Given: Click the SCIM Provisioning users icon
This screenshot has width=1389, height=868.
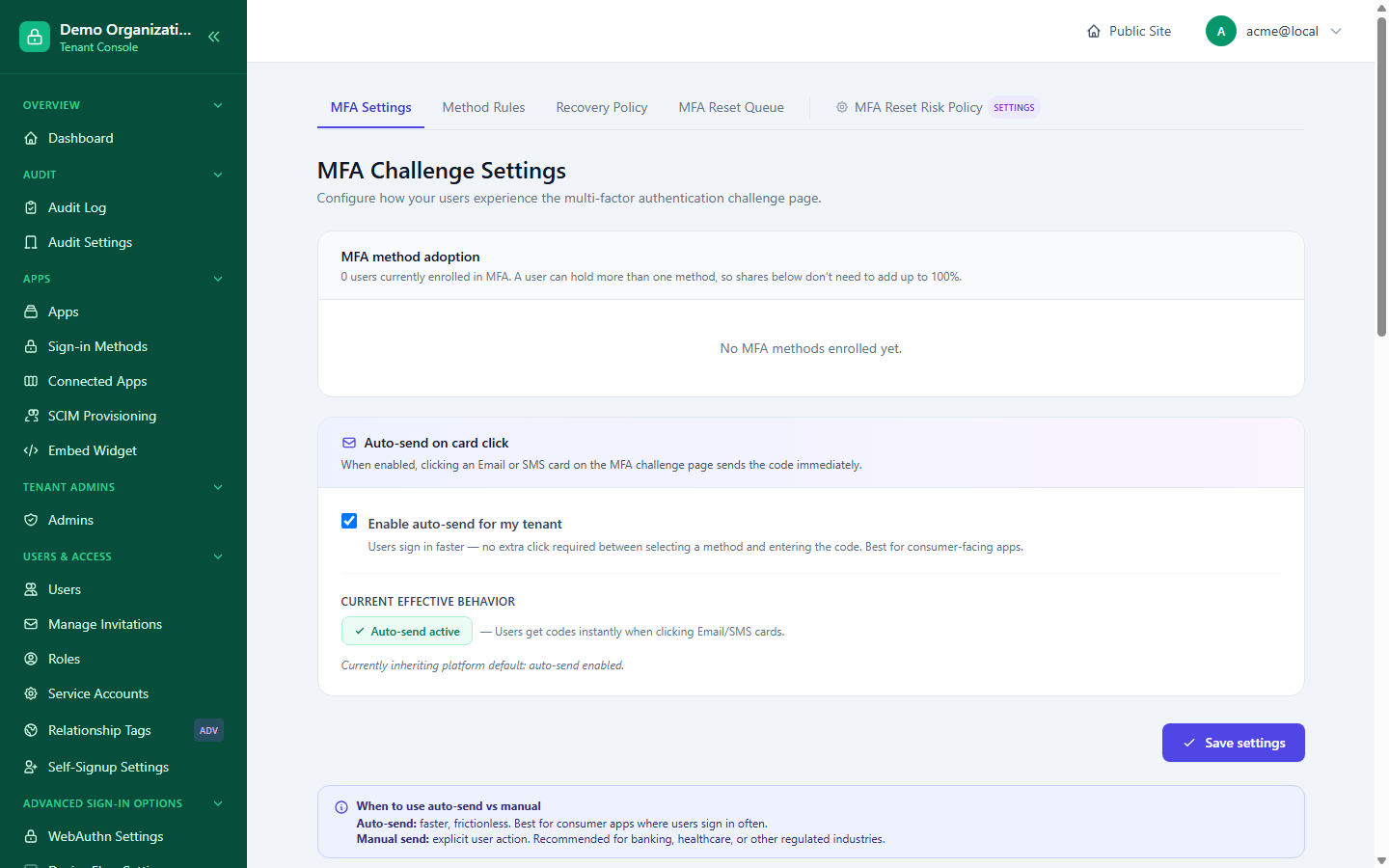Looking at the screenshot, I should 31,416.
